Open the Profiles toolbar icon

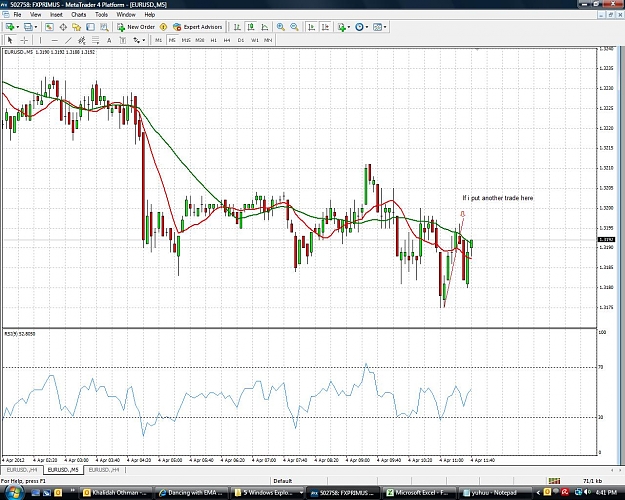28,27
